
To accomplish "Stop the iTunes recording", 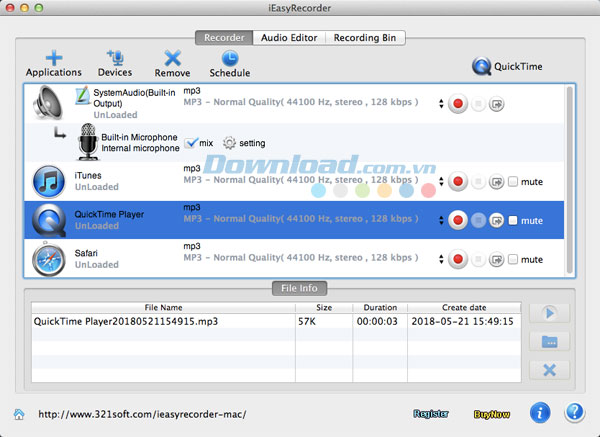I will 478,181.
